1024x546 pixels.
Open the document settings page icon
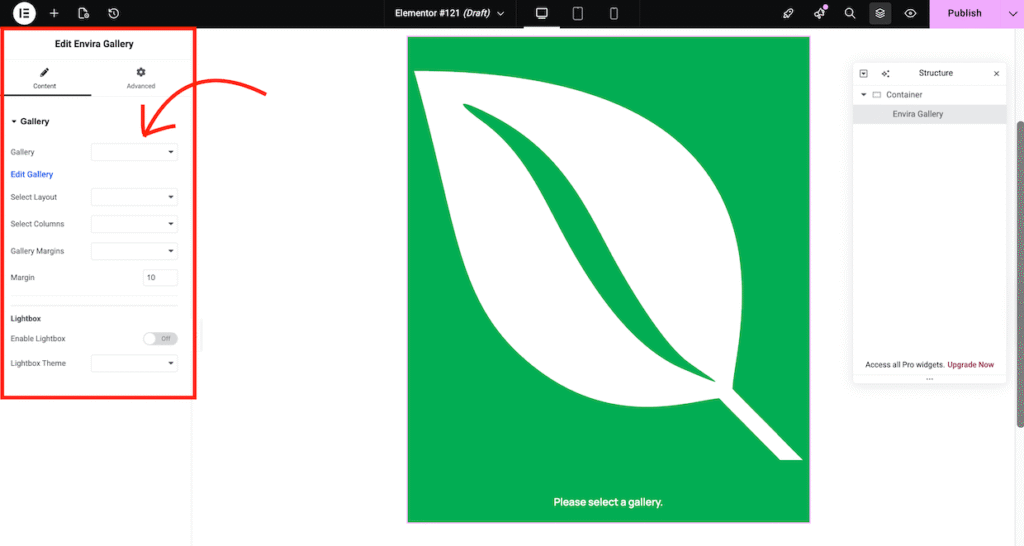point(84,13)
